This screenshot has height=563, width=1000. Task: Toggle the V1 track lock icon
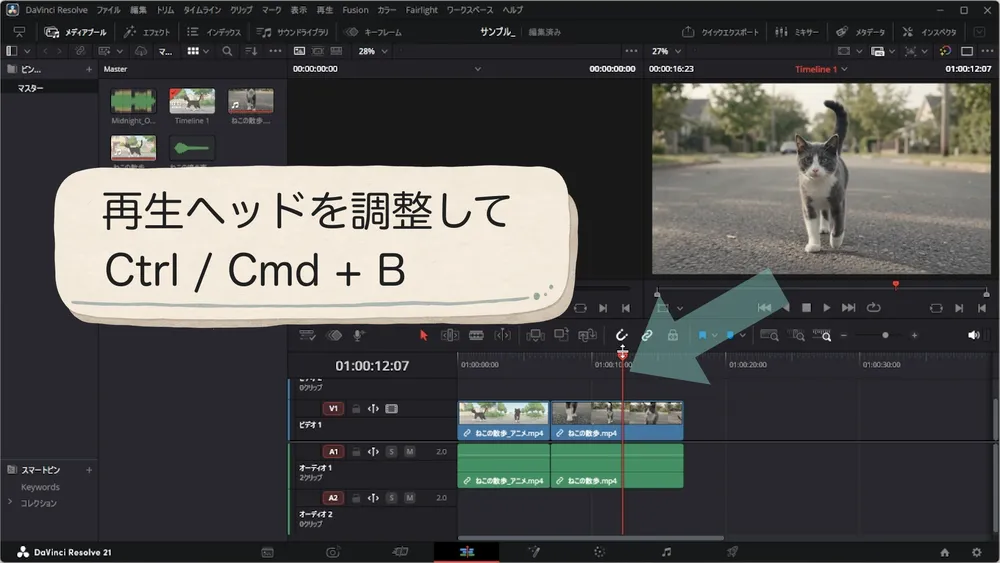coord(356,409)
